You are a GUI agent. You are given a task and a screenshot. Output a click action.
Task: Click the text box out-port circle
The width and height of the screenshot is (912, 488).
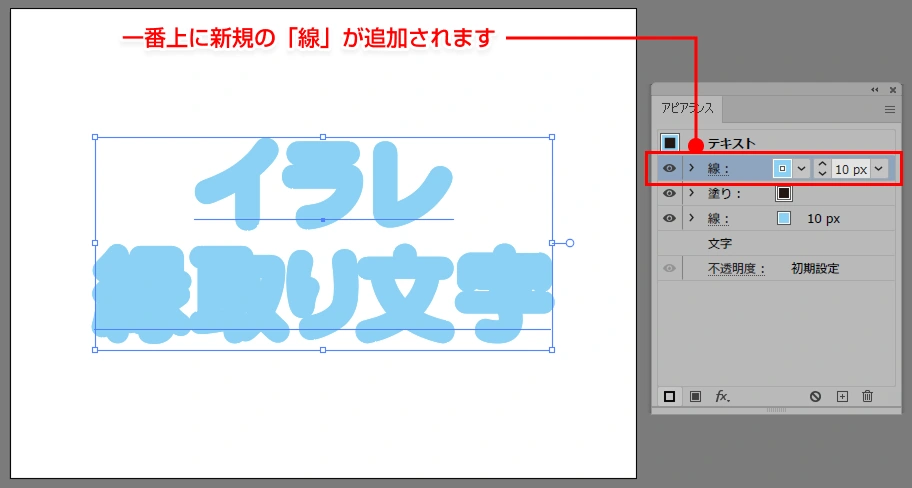coord(570,243)
